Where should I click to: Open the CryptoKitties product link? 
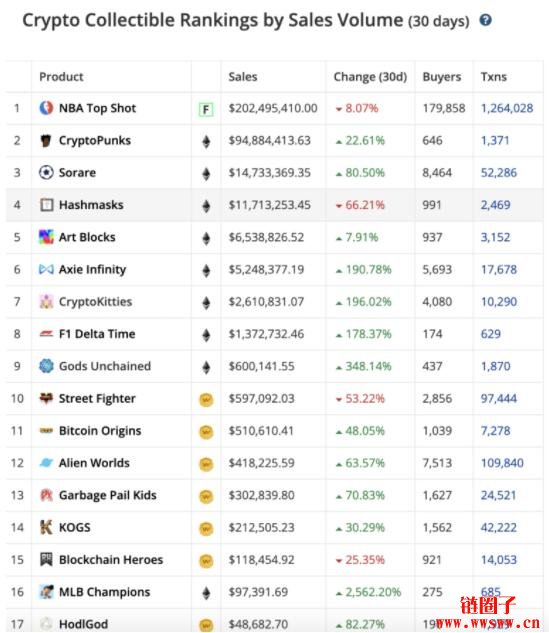coord(95,302)
